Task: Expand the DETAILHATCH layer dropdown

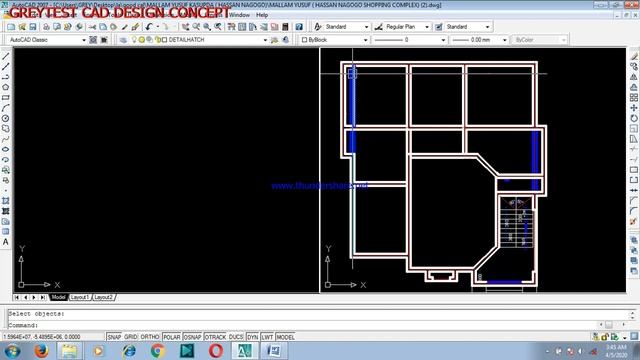Action: (265, 40)
